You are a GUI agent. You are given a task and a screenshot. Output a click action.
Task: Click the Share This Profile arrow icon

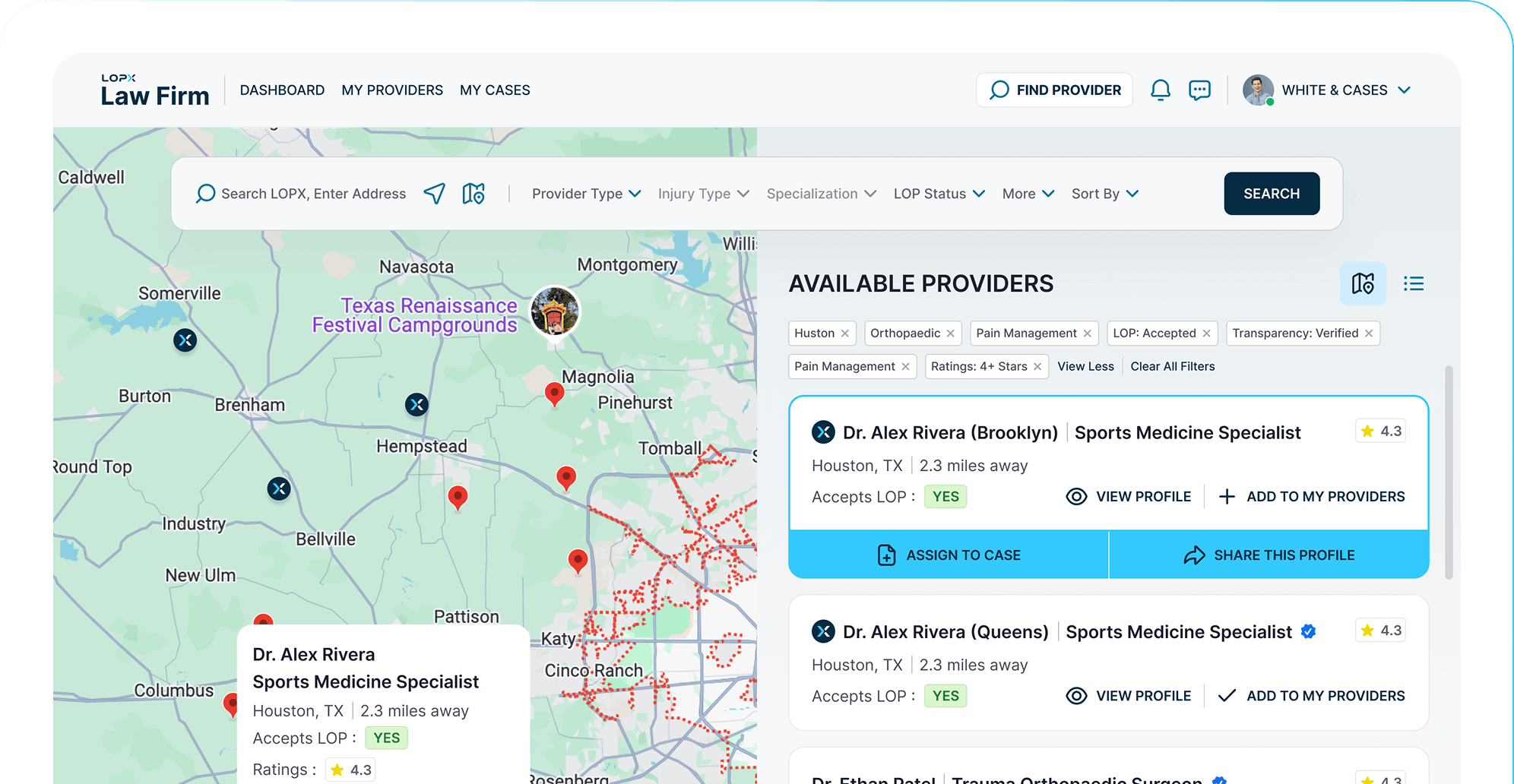pos(1191,555)
